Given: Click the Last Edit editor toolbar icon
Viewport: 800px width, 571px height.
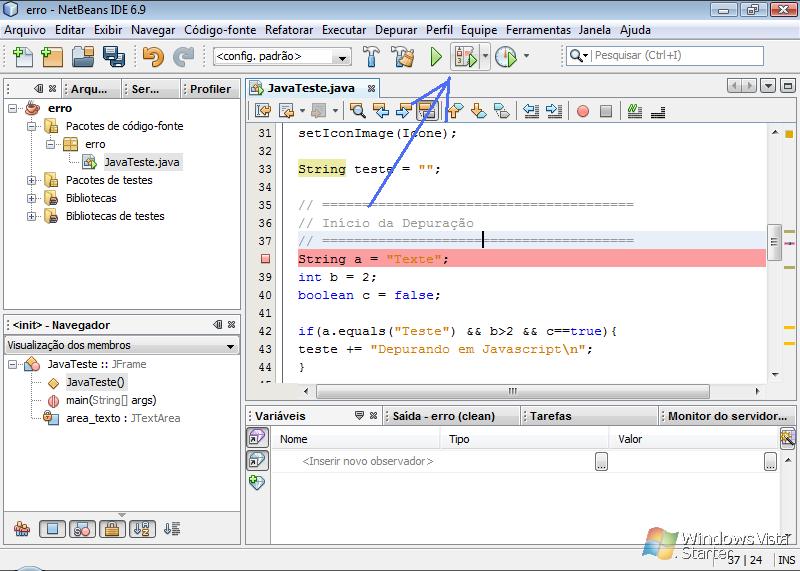Looking at the screenshot, I should pos(263,110).
